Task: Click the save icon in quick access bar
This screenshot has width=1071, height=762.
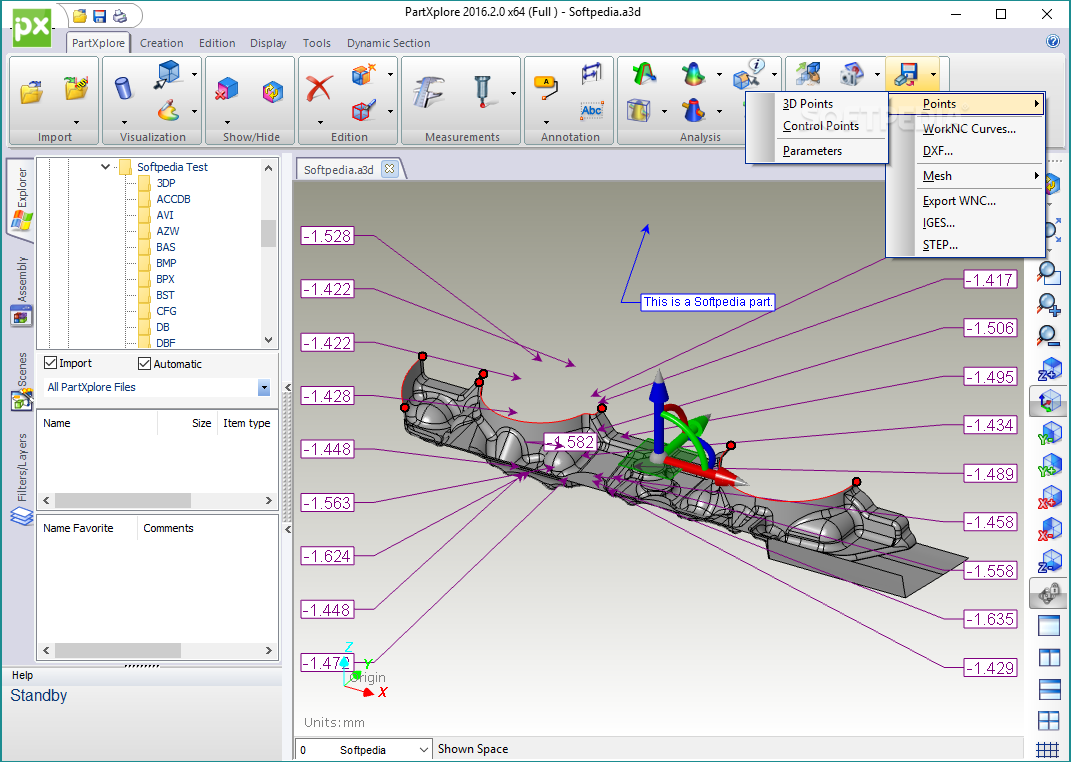Action: pos(100,16)
